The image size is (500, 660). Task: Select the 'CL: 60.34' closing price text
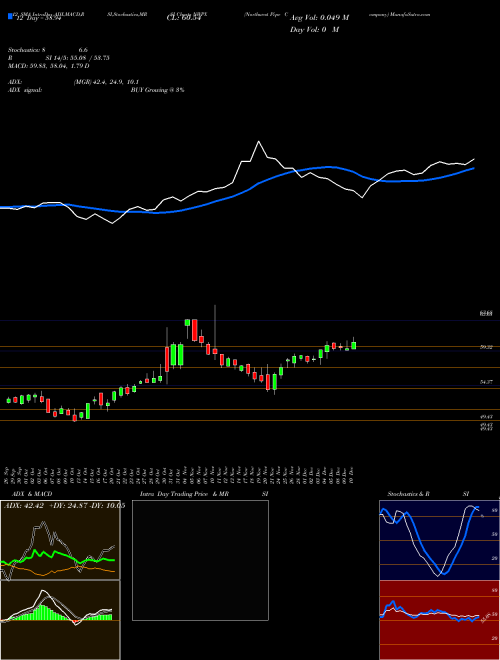click(x=183, y=19)
